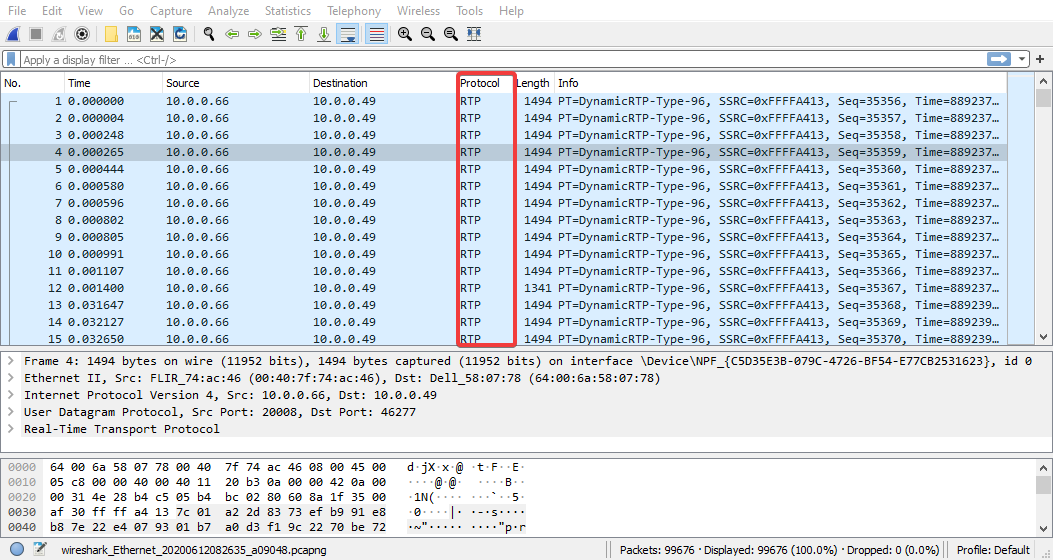The height and width of the screenshot is (560, 1053).
Task: Sort by the Time column header
Action: coord(113,83)
